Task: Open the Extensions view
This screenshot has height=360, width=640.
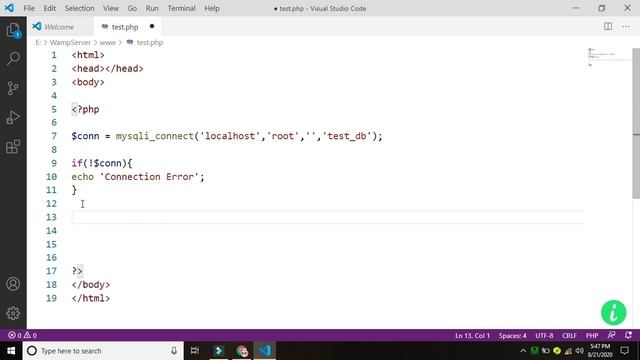Action: (x=13, y=147)
